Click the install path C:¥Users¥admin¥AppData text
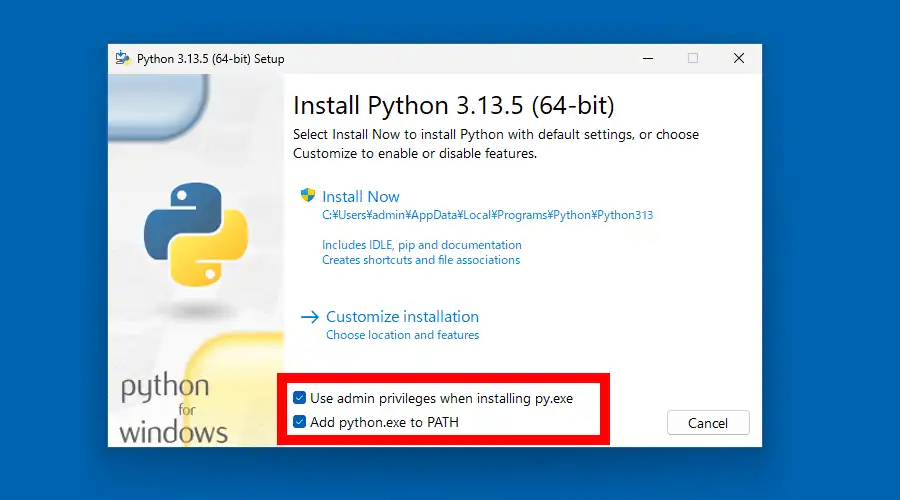 click(487, 215)
